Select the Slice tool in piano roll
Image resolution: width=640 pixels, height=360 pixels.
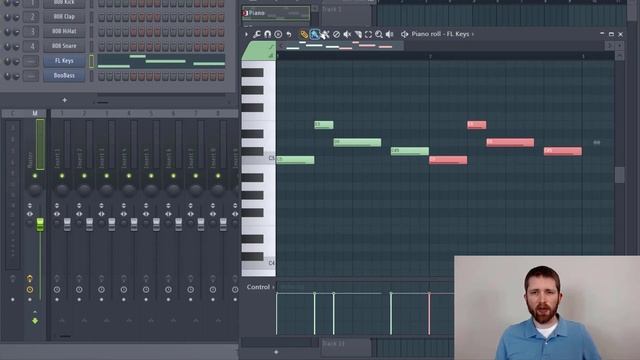[358, 34]
